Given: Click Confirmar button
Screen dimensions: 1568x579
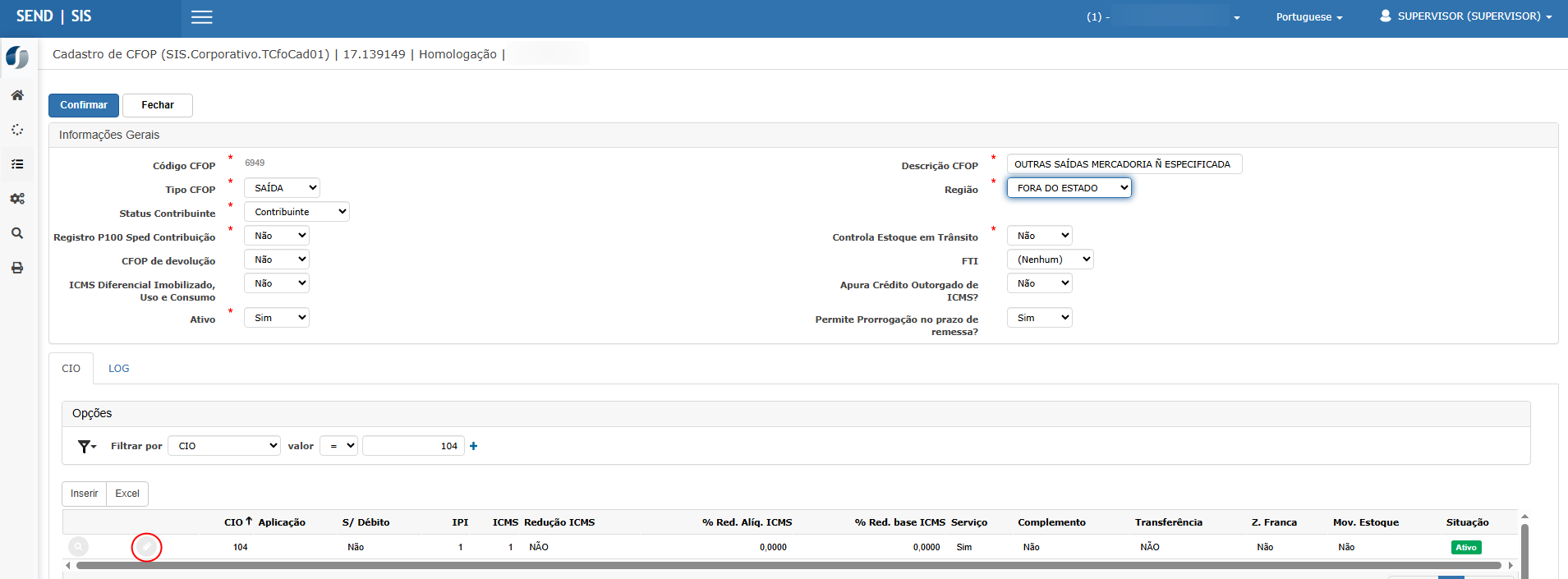Looking at the screenshot, I should [84, 105].
